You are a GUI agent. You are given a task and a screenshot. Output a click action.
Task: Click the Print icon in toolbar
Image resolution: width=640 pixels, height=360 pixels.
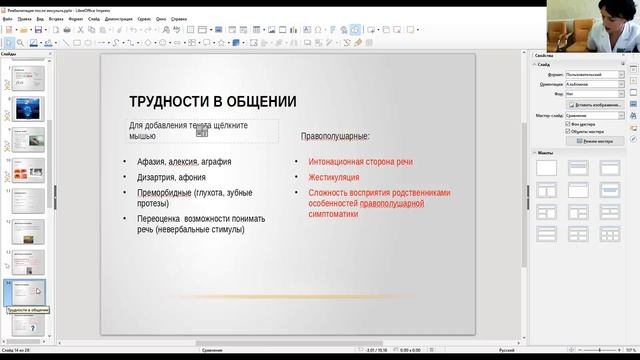click(x=67, y=30)
